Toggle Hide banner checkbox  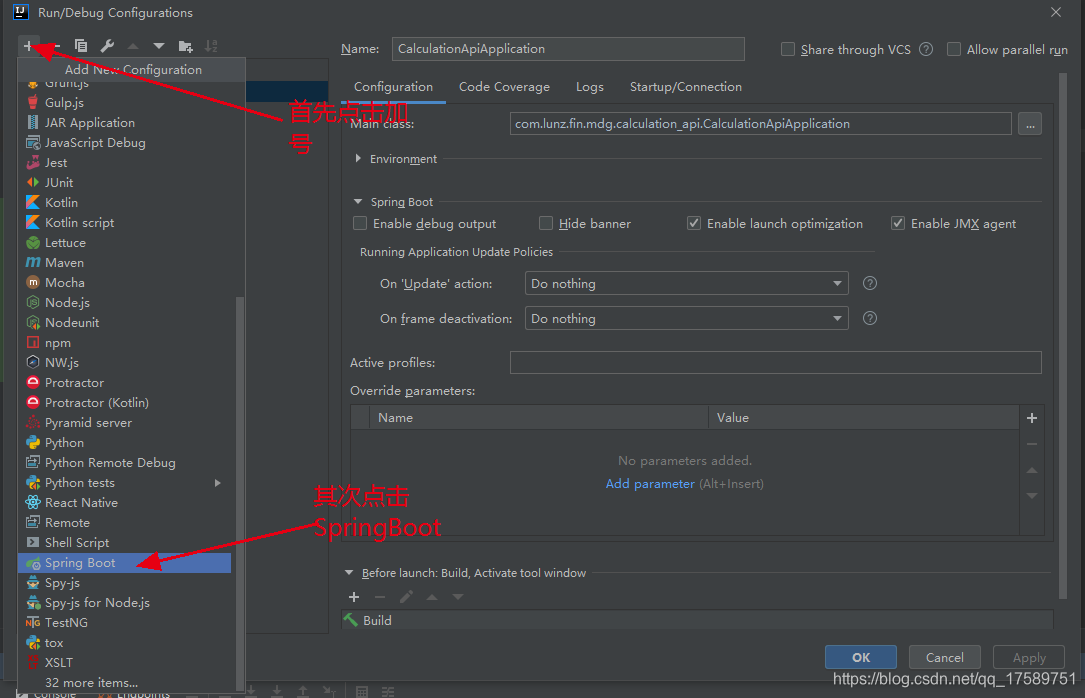546,223
